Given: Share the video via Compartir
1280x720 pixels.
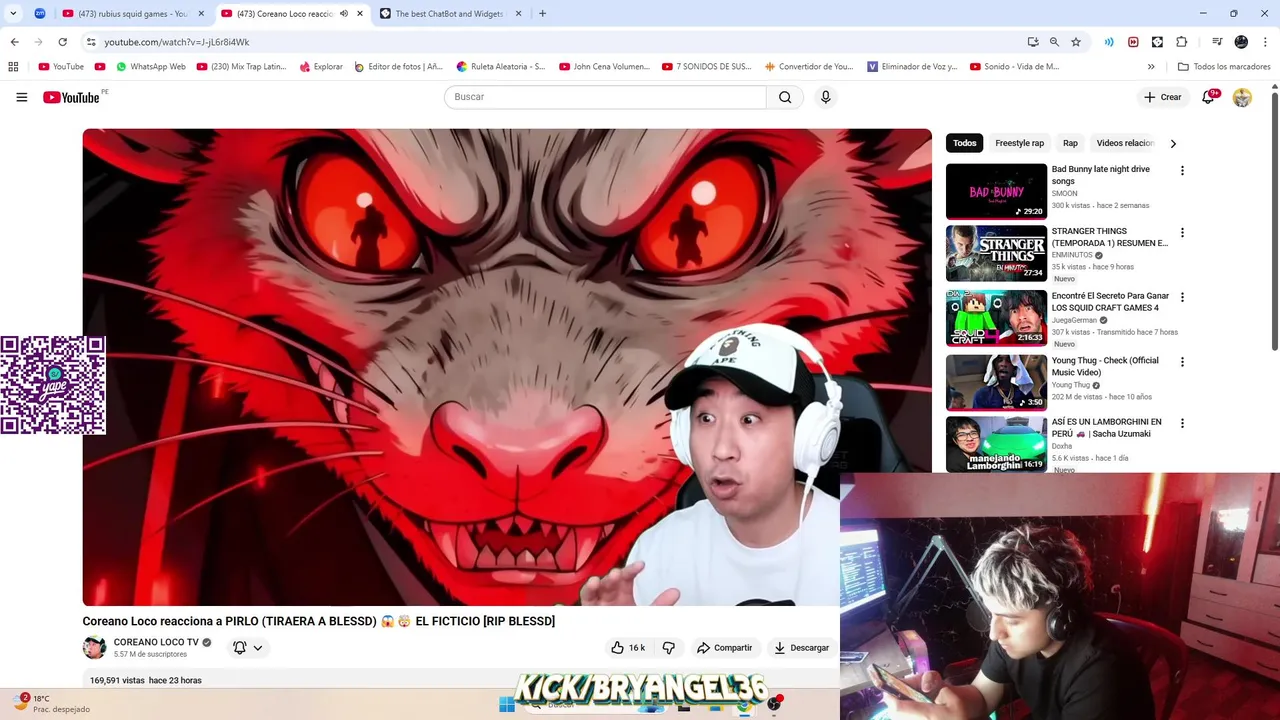Looking at the screenshot, I should [x=724, y=648].
